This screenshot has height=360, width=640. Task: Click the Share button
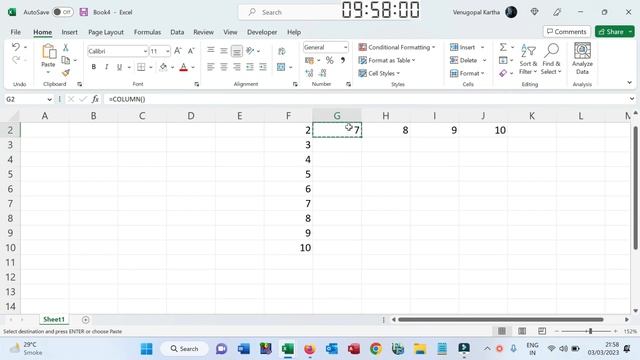[x=611, y=31]
